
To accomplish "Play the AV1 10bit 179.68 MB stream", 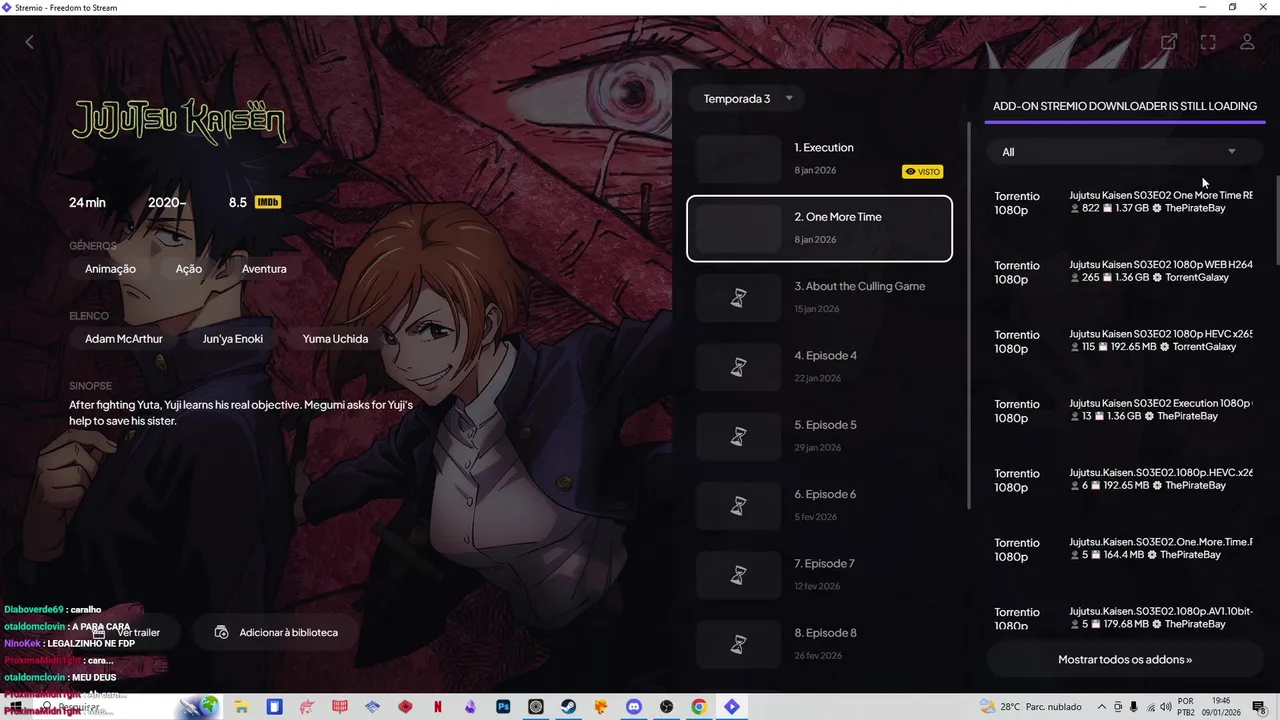I will 1125,617.
